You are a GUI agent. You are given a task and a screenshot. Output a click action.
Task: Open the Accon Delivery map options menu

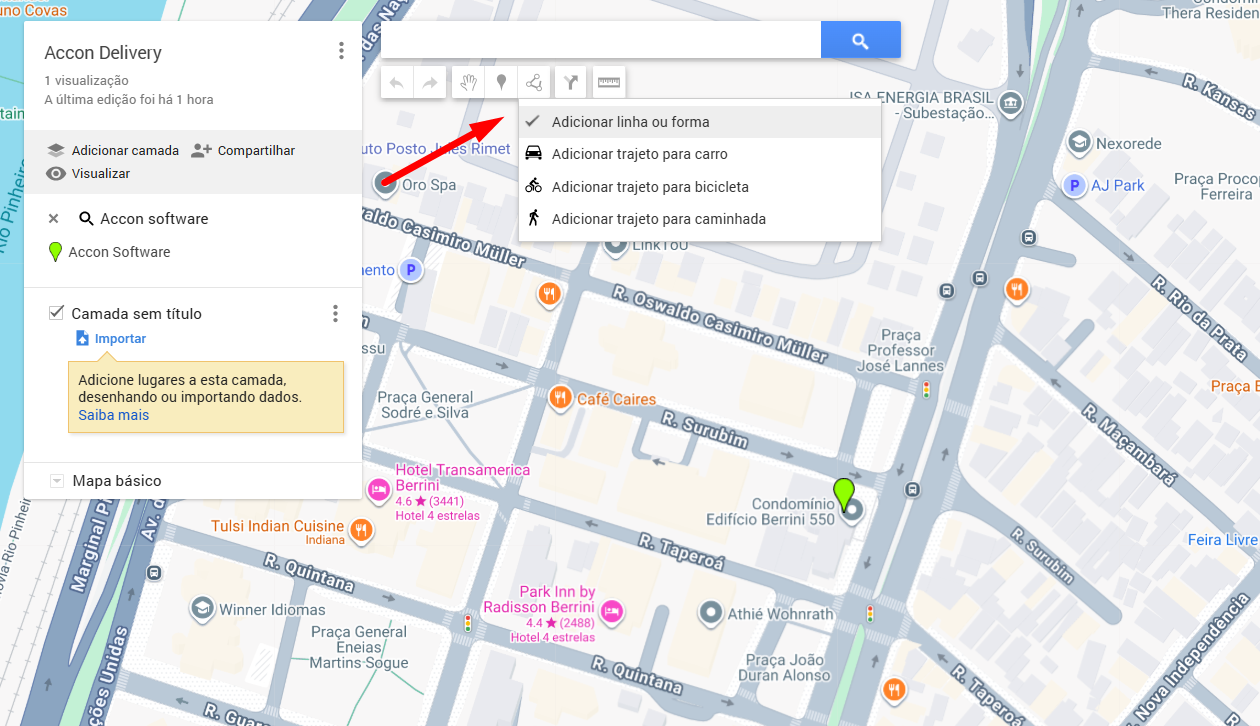click(341, 51)
